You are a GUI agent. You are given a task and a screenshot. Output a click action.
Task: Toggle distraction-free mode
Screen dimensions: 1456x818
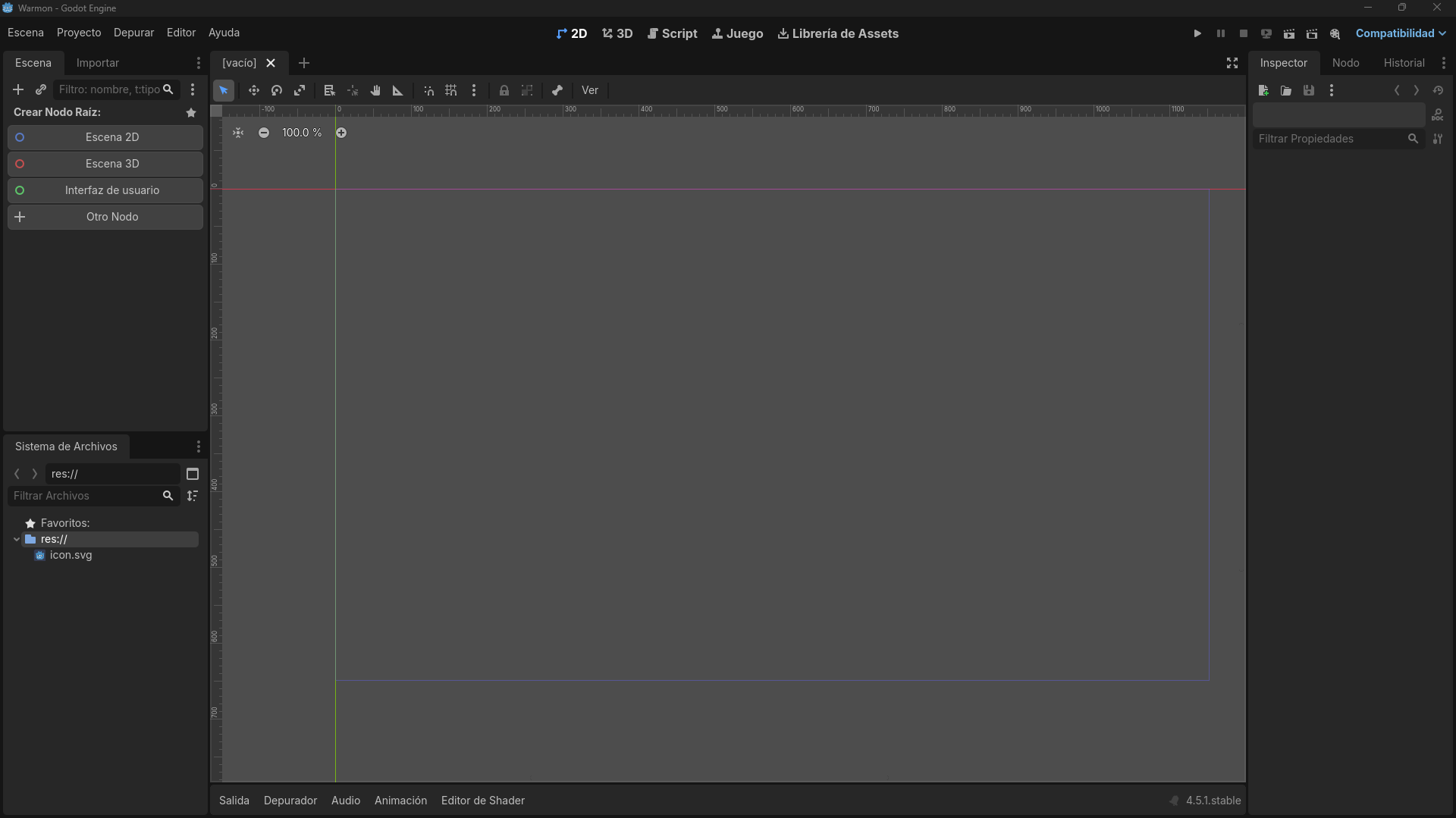pos(1232,63)
